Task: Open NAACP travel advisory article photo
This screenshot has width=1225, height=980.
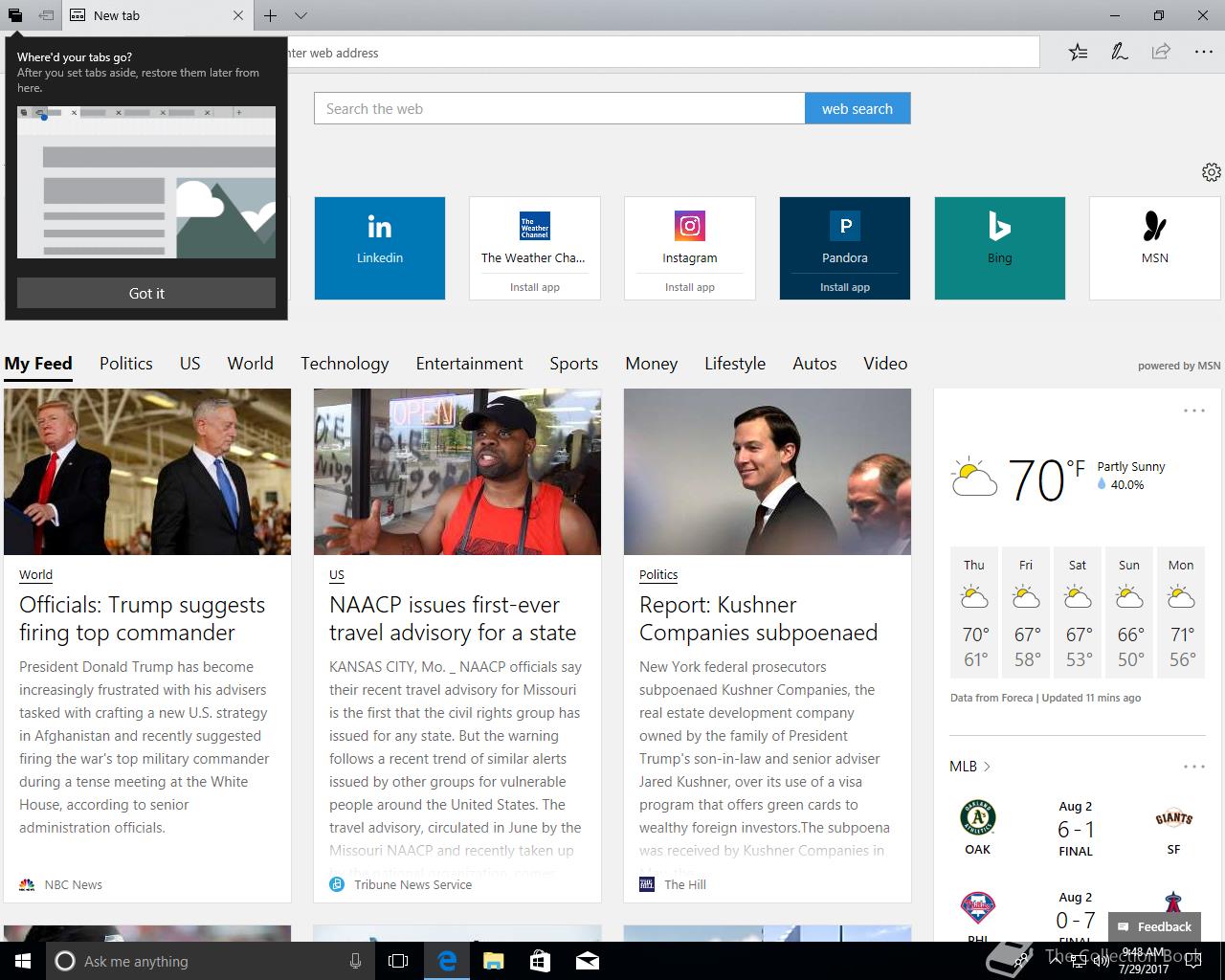Action: pos(457,472)
